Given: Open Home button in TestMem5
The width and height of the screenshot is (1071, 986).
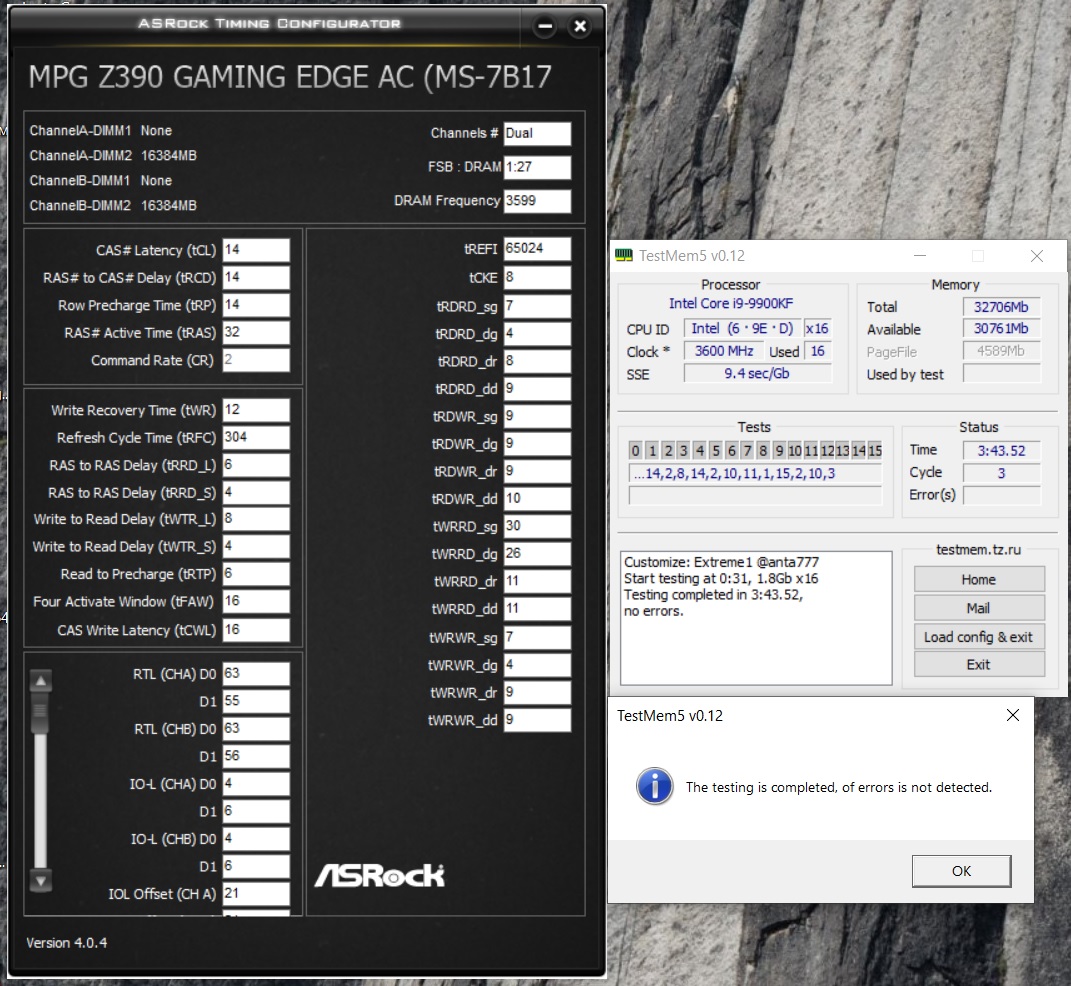Looking at the screenshot, I should click(x=979, y=579).
